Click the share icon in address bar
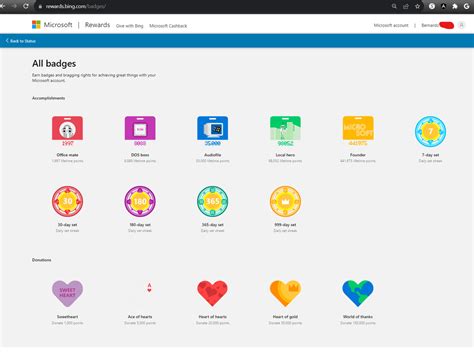 click(x=406, y=6)
